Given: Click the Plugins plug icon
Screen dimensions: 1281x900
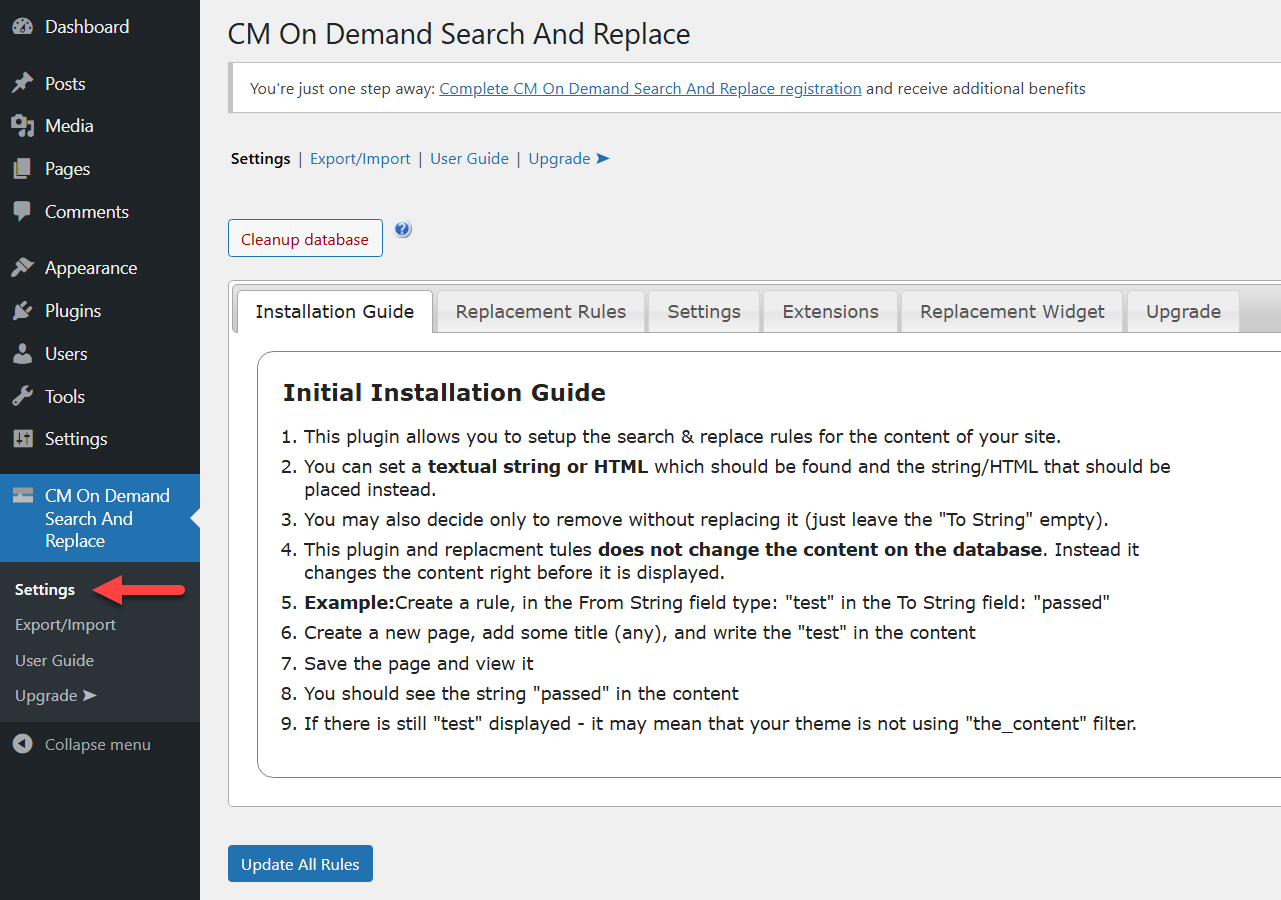Looking at the screenshot, I should 22,311.
